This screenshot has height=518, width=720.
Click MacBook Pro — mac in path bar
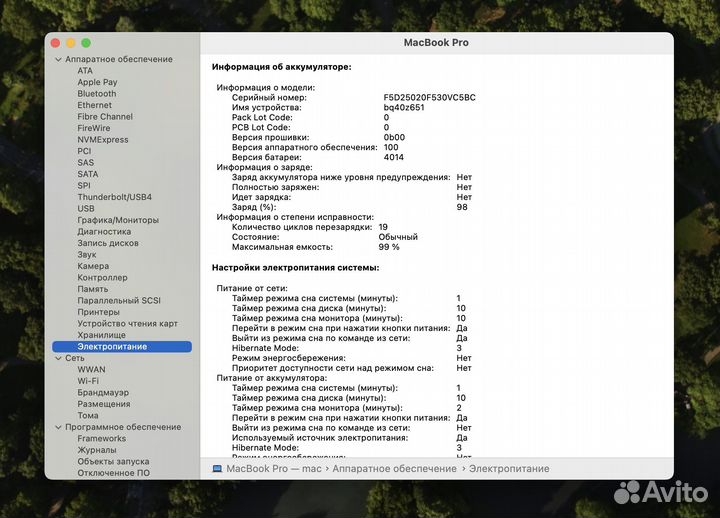pyautogui.click(x=274, y=469)
